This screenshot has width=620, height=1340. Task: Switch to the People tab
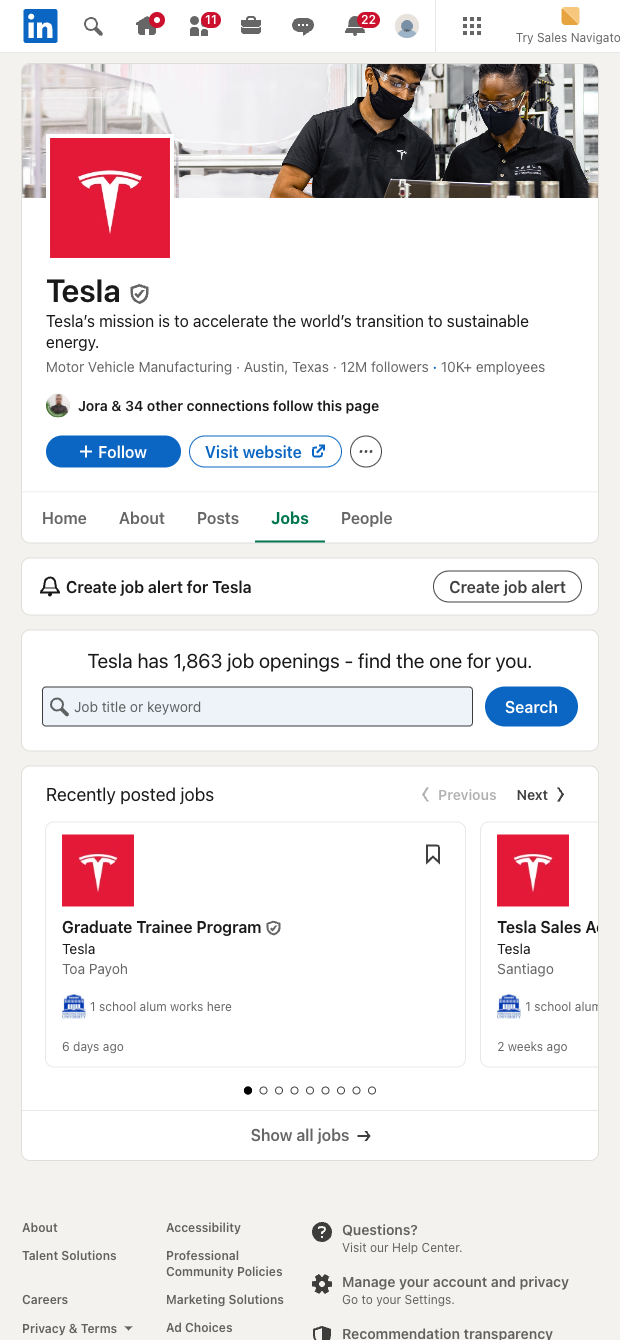[366, 518]
